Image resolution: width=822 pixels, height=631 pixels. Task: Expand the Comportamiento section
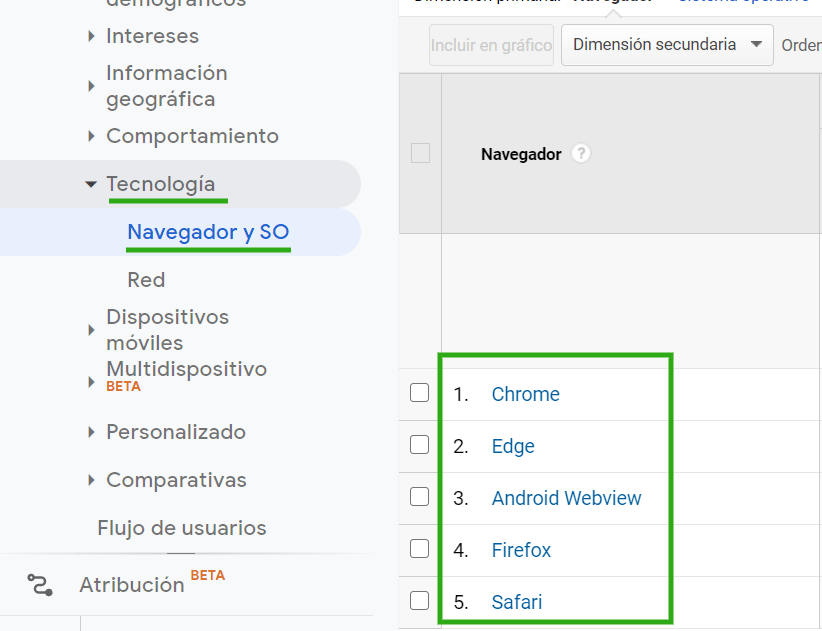pyautogui.click(x=91, y=136)
